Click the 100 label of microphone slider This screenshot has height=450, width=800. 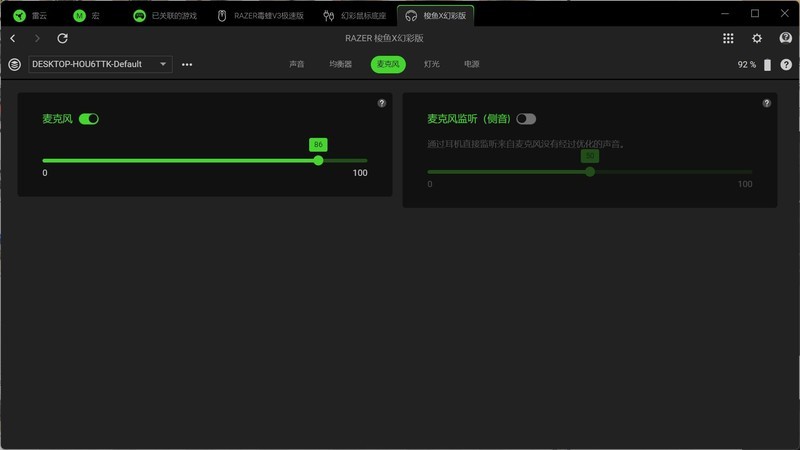(x=360, y=173)
